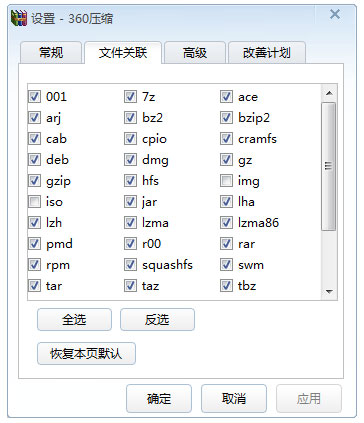Click the 全选 select-all button

click(x=74, y=319)
